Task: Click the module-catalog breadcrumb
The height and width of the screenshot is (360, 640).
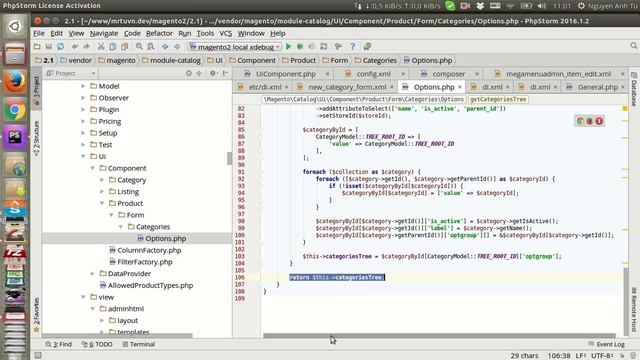Action: click(171, 60)
